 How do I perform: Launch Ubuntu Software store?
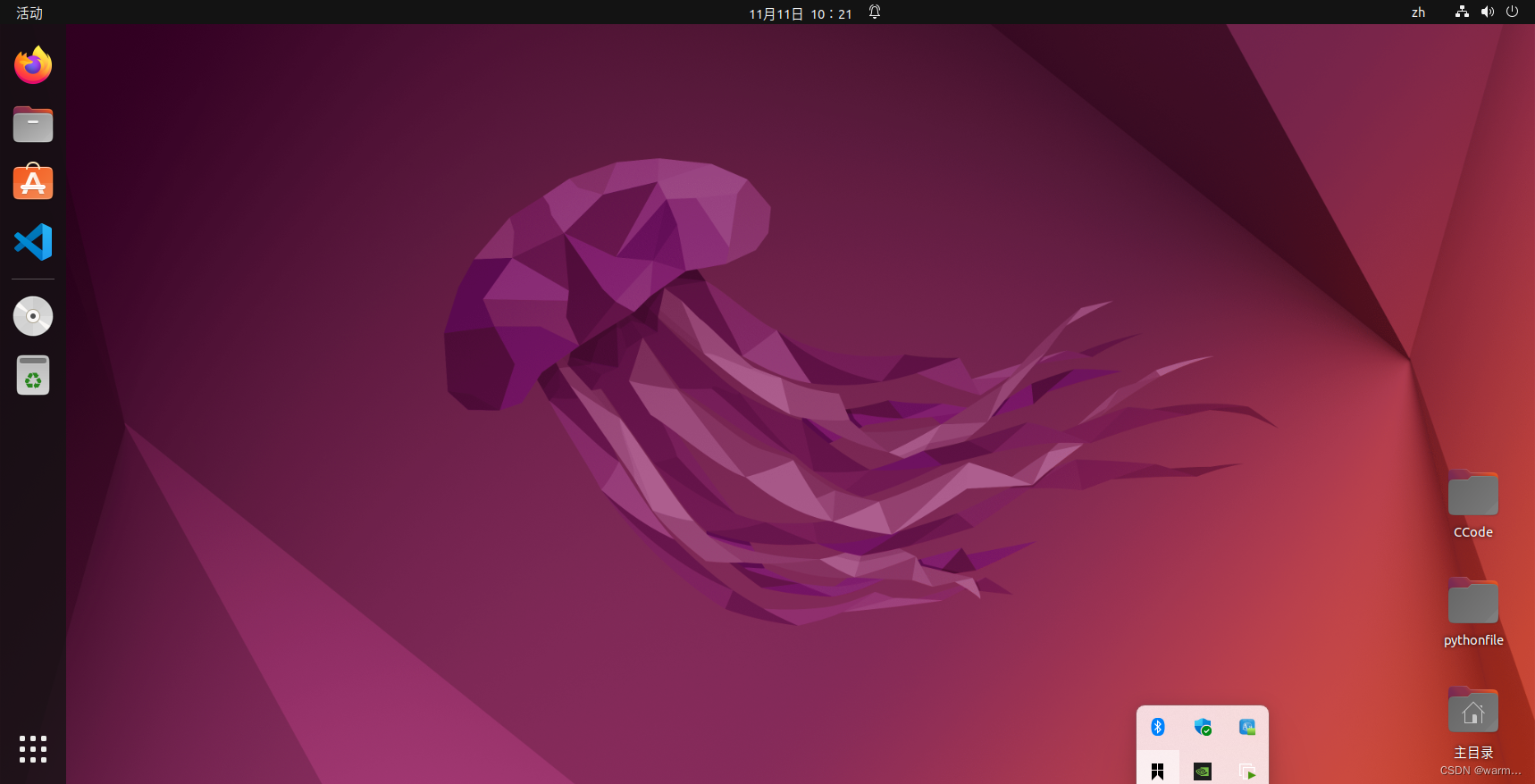click(33, 182)
